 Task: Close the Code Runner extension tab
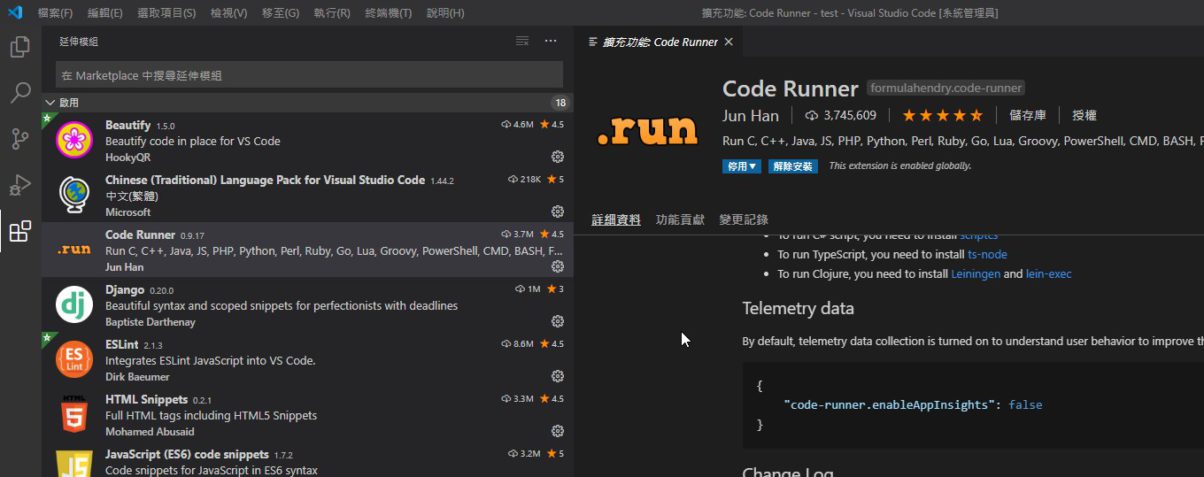click(x=729, y=42)
